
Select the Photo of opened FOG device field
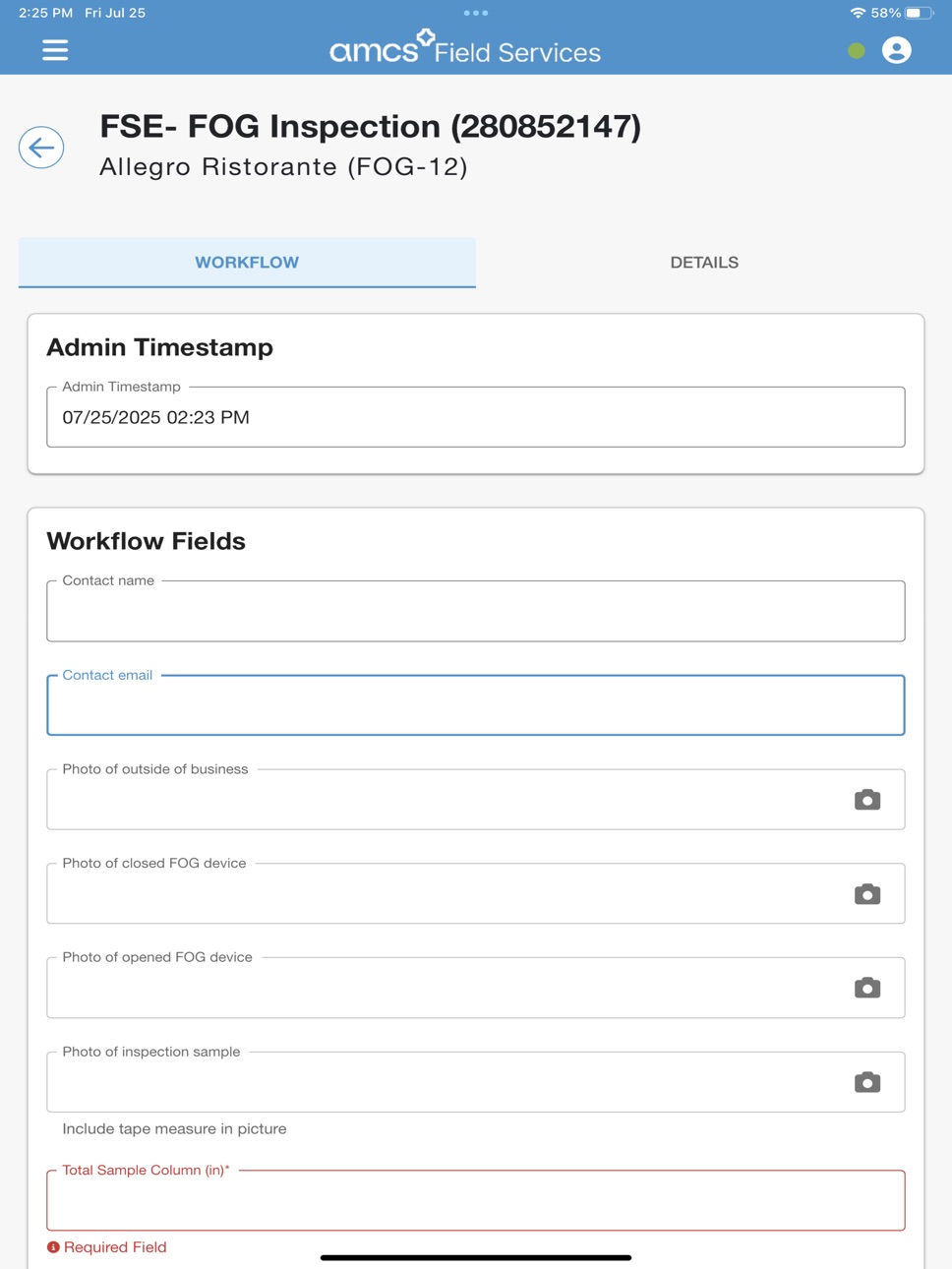click(476, 988)
